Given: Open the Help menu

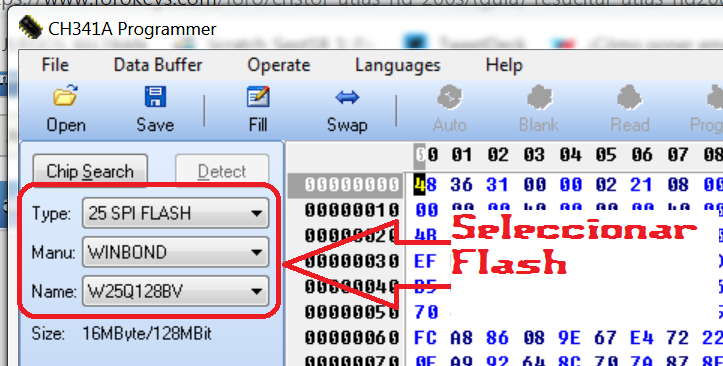Looking at the screenshot, I should pos(504,65).
